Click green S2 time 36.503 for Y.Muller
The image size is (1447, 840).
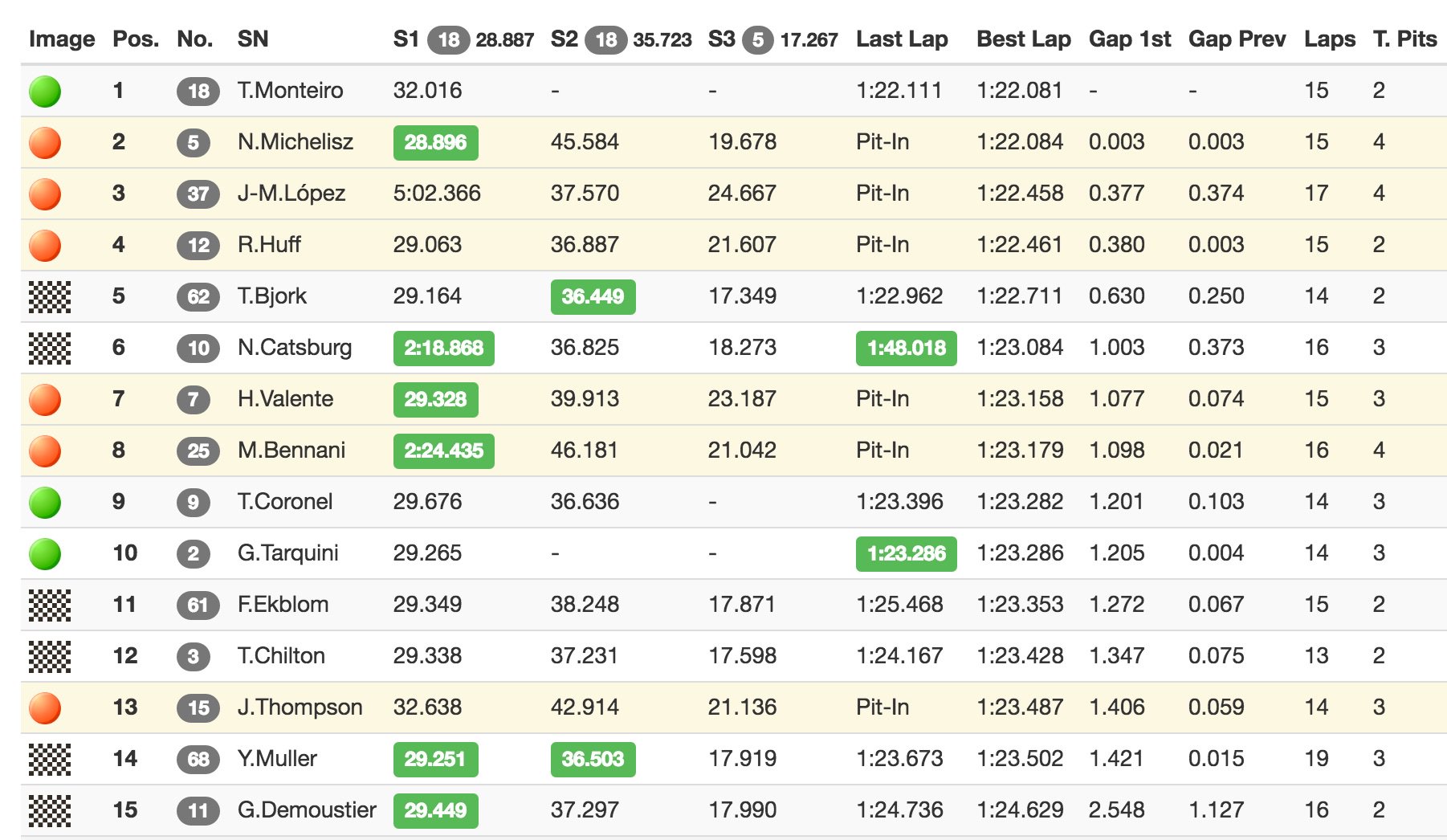click(x=593, y=759)
